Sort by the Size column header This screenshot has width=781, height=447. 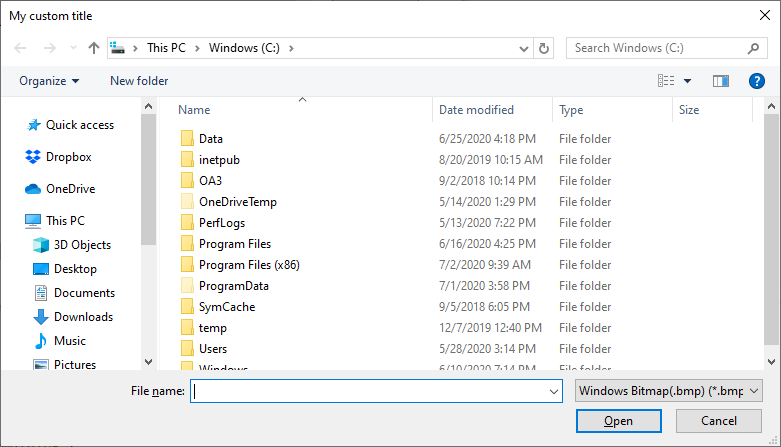point(689,110)
